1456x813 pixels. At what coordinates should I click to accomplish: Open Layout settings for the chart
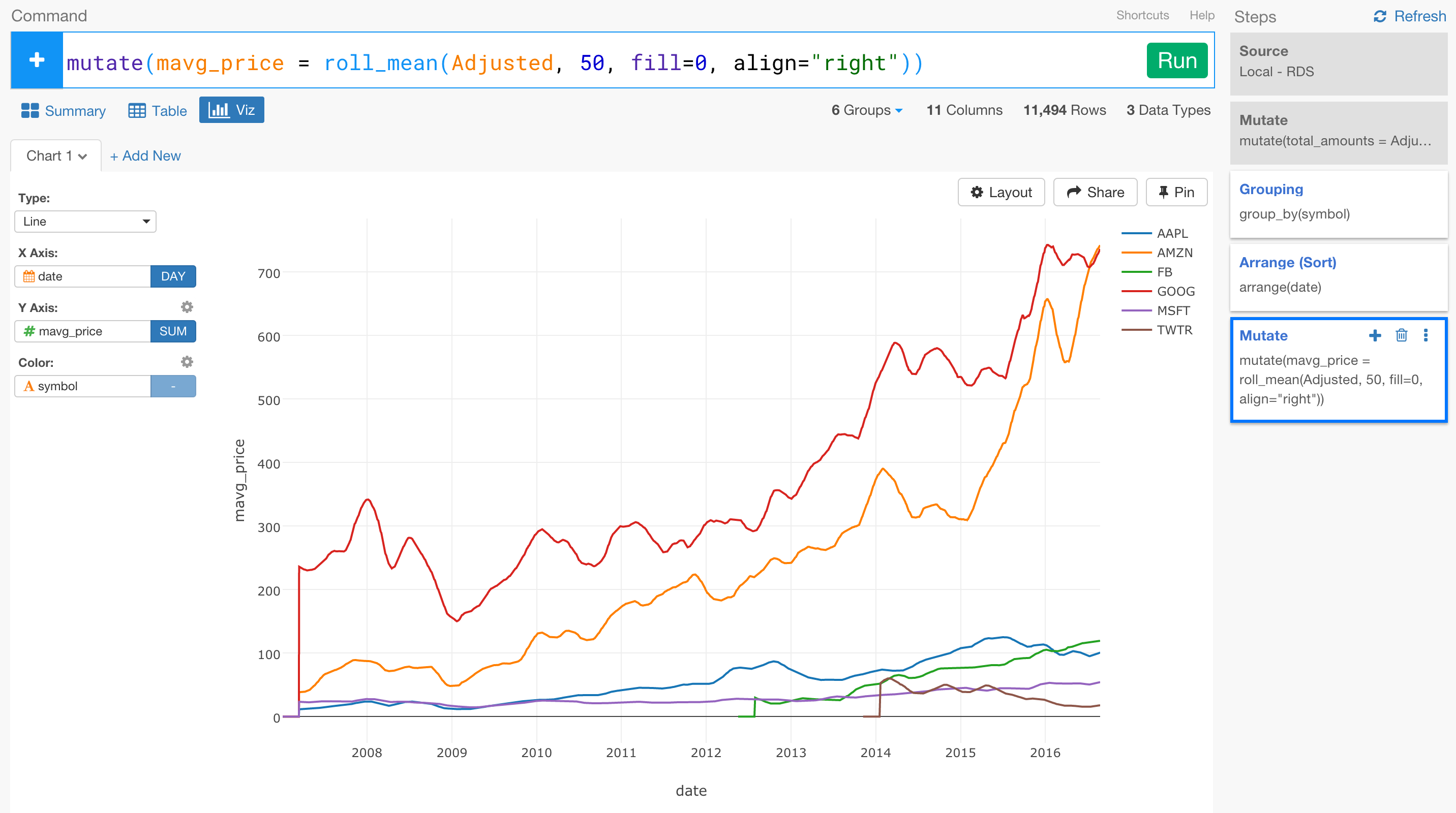[1000, 192]
